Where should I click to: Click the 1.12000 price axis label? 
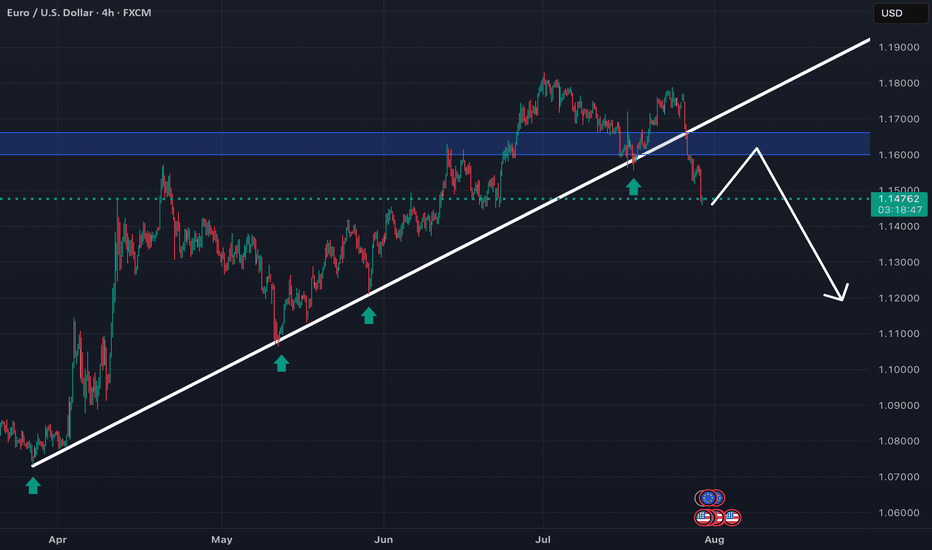tap(899, 298)
